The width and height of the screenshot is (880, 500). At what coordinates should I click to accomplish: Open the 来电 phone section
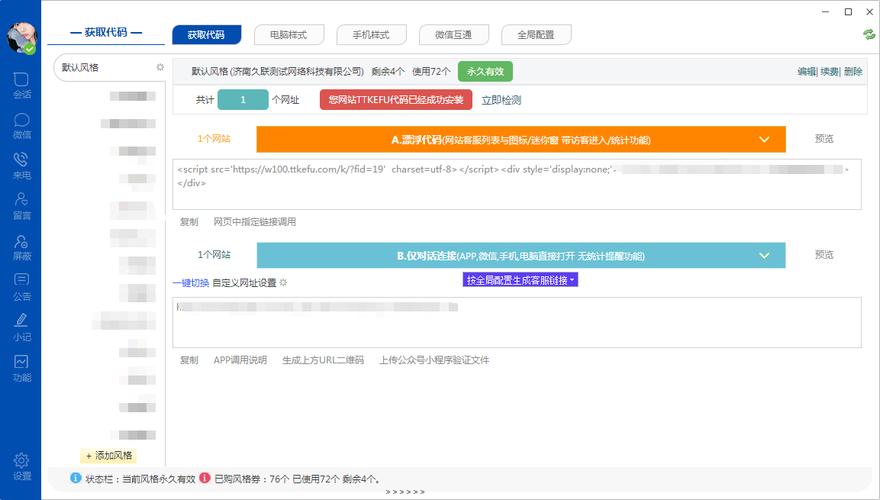pos(21,166)
